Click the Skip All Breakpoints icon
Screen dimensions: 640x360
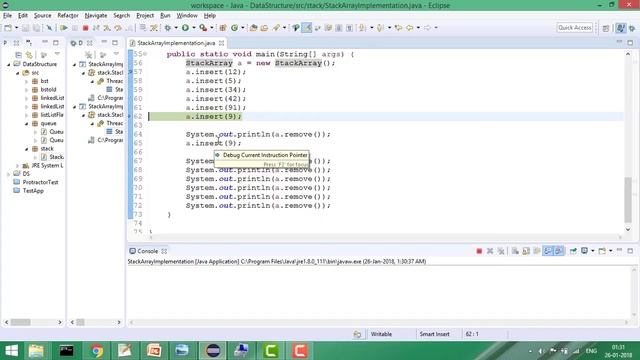(x=49, y=28)
